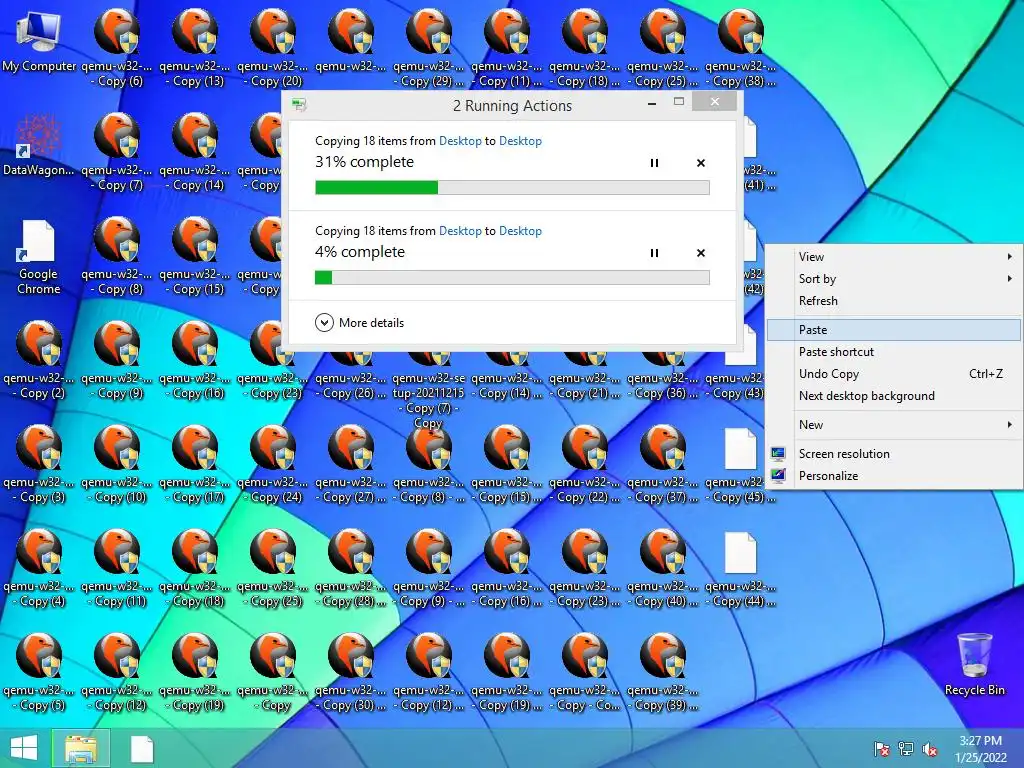
Task: Click destination Desktop link in 31% copy
Action: (520, 141)
